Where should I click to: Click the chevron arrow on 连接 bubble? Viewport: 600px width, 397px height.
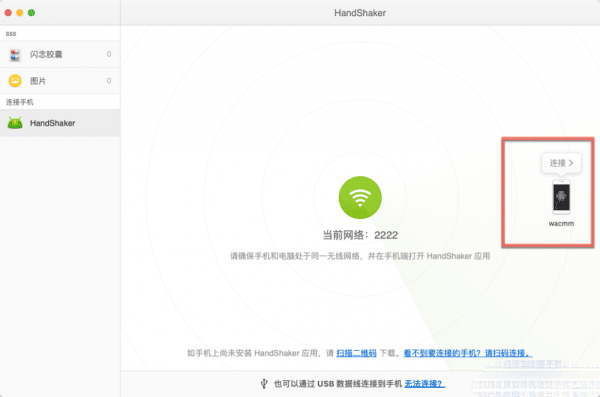click(571, 163)
